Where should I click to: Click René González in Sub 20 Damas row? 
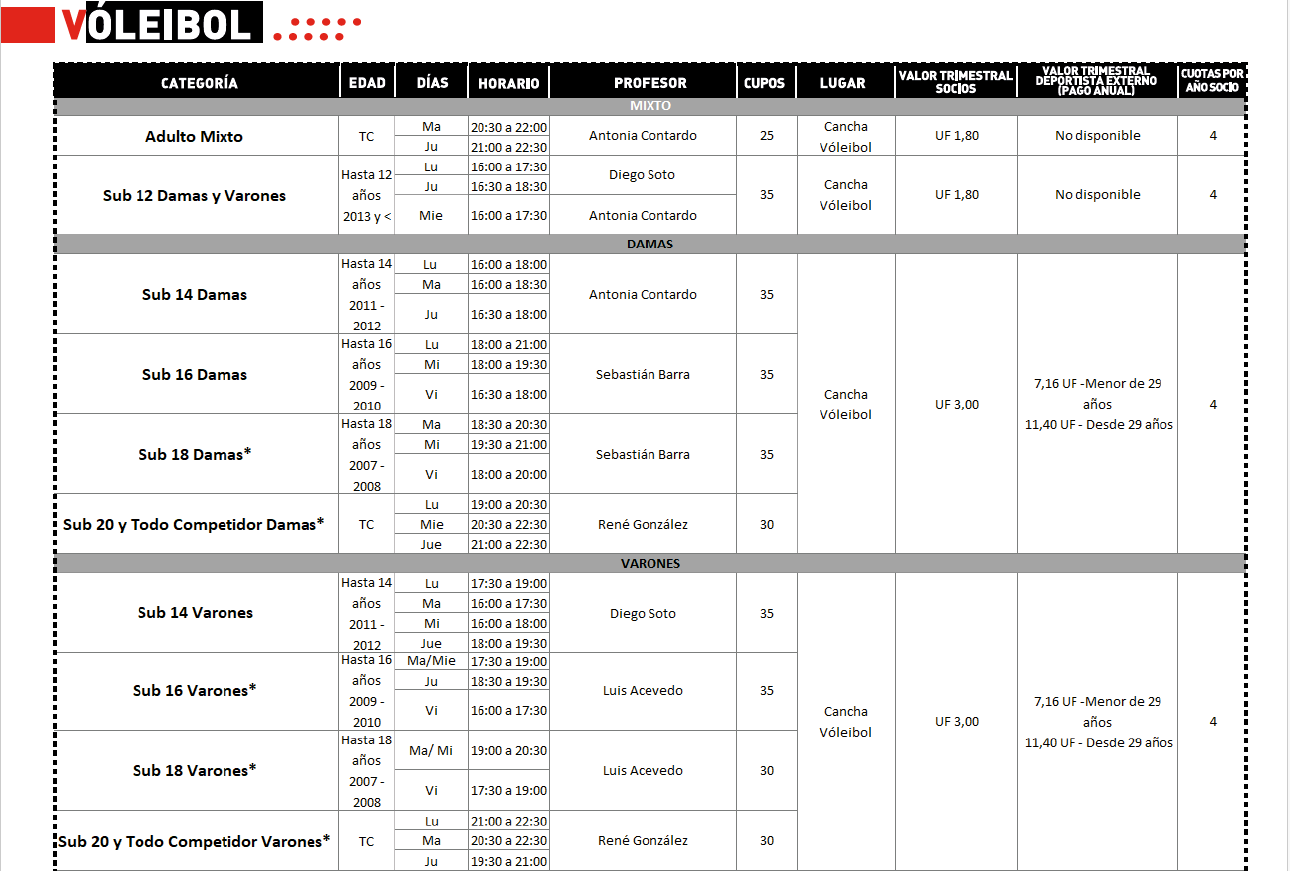pyautogui.click(x=642, y=524)
